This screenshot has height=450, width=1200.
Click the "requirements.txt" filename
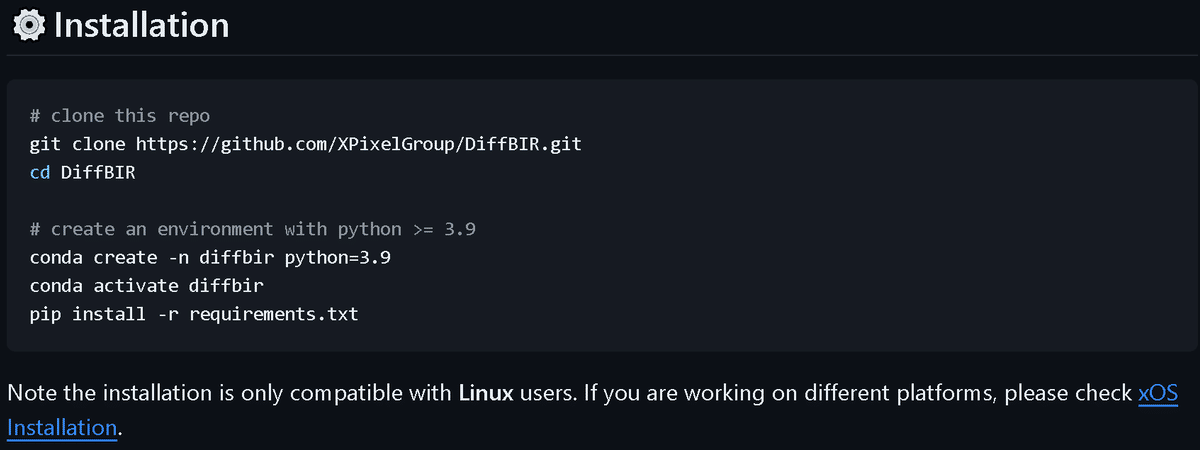[x=273, y=315]
